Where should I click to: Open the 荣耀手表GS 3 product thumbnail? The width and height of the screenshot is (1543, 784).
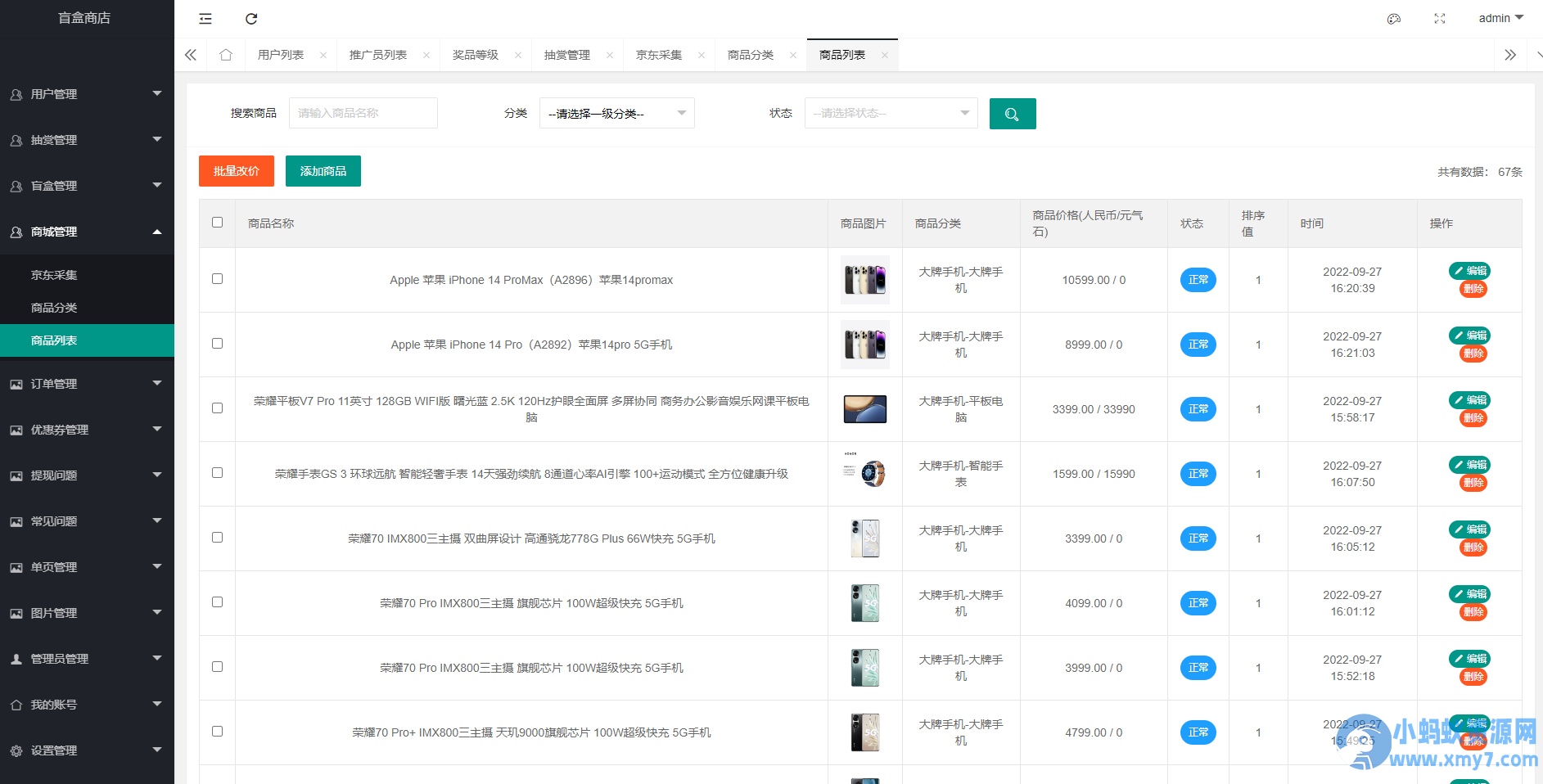coord(865,474)
